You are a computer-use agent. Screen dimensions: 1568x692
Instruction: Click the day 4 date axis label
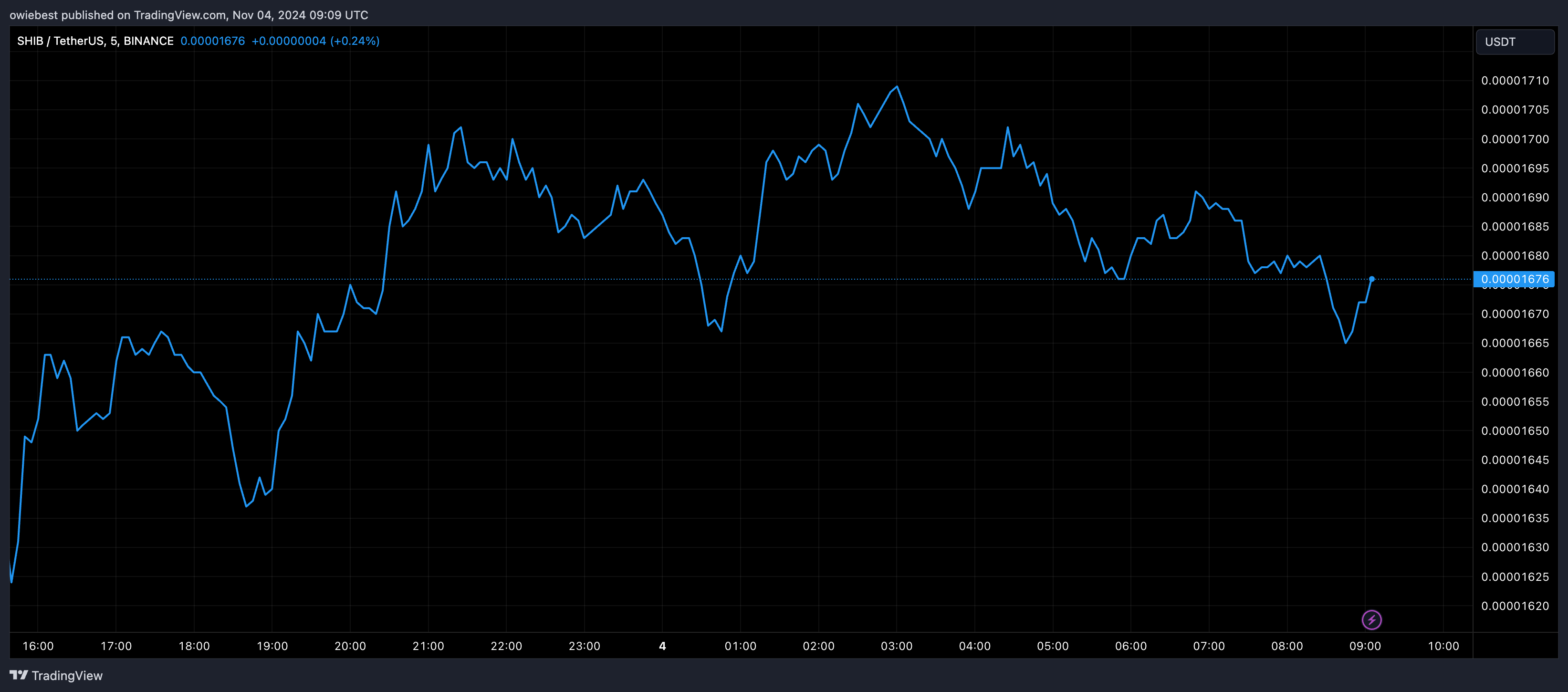point(662,646)
